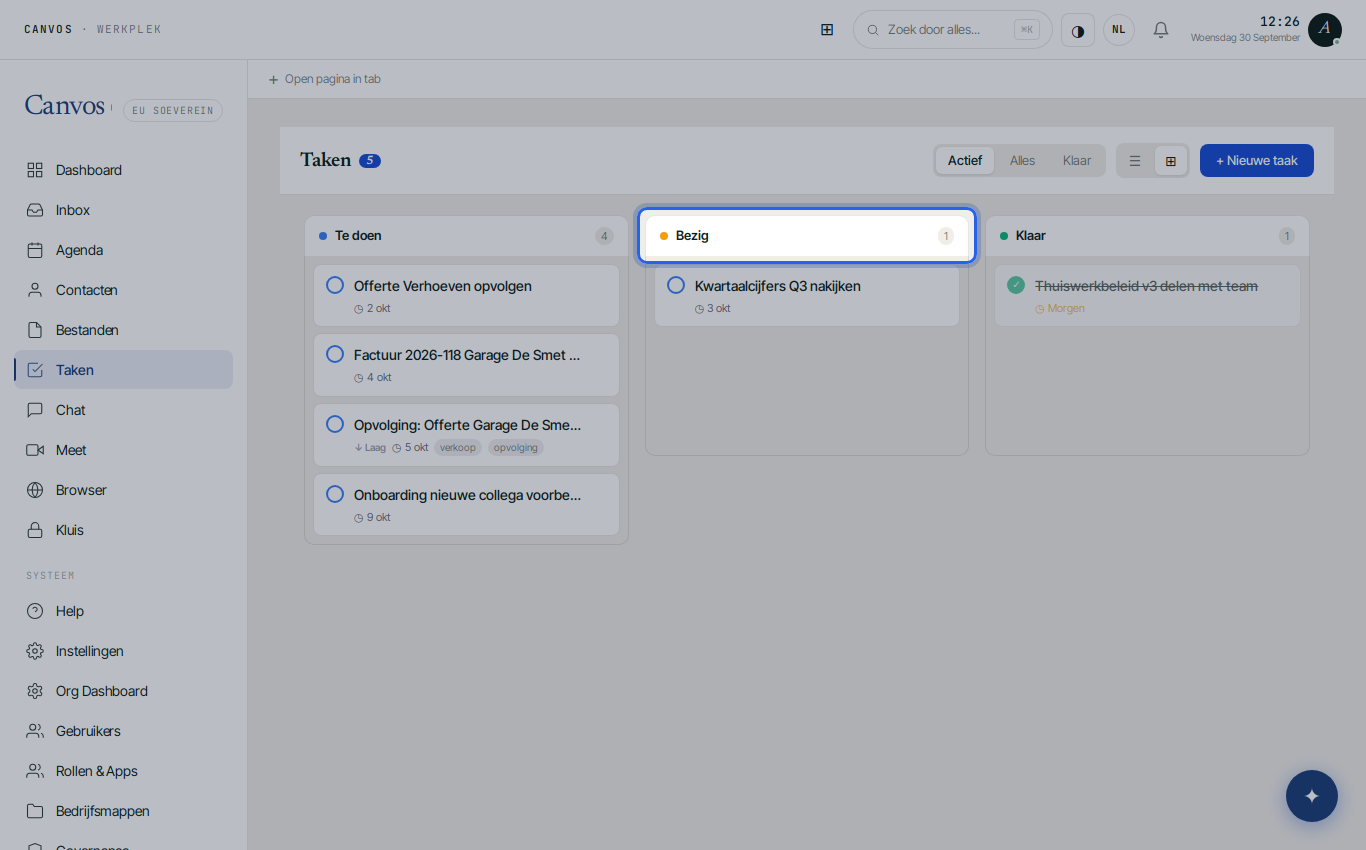Screen dimensions: 1366x850
Task: Uncheck the completed Thuiswerkbeleid v3 task
Action: tap(1016, 286)
